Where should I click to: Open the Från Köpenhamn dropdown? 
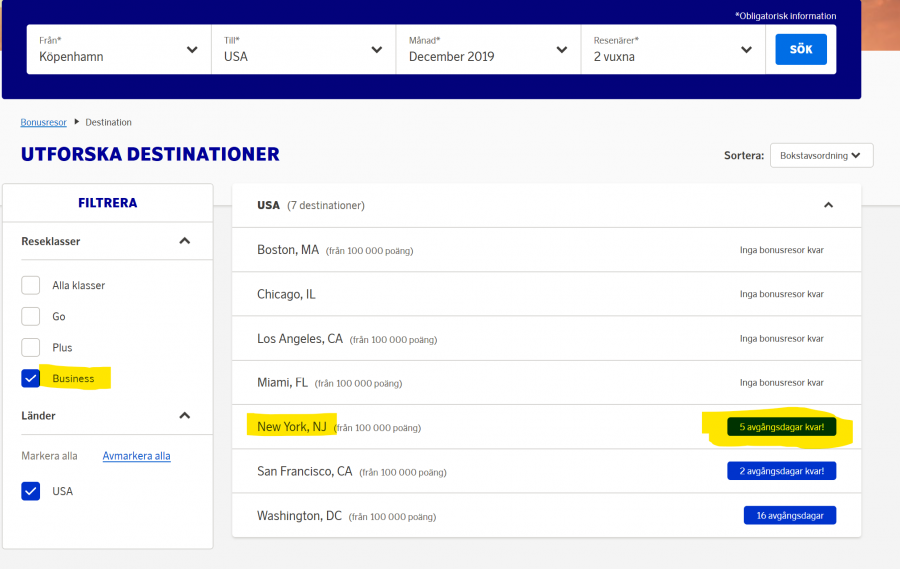[118, 49]
